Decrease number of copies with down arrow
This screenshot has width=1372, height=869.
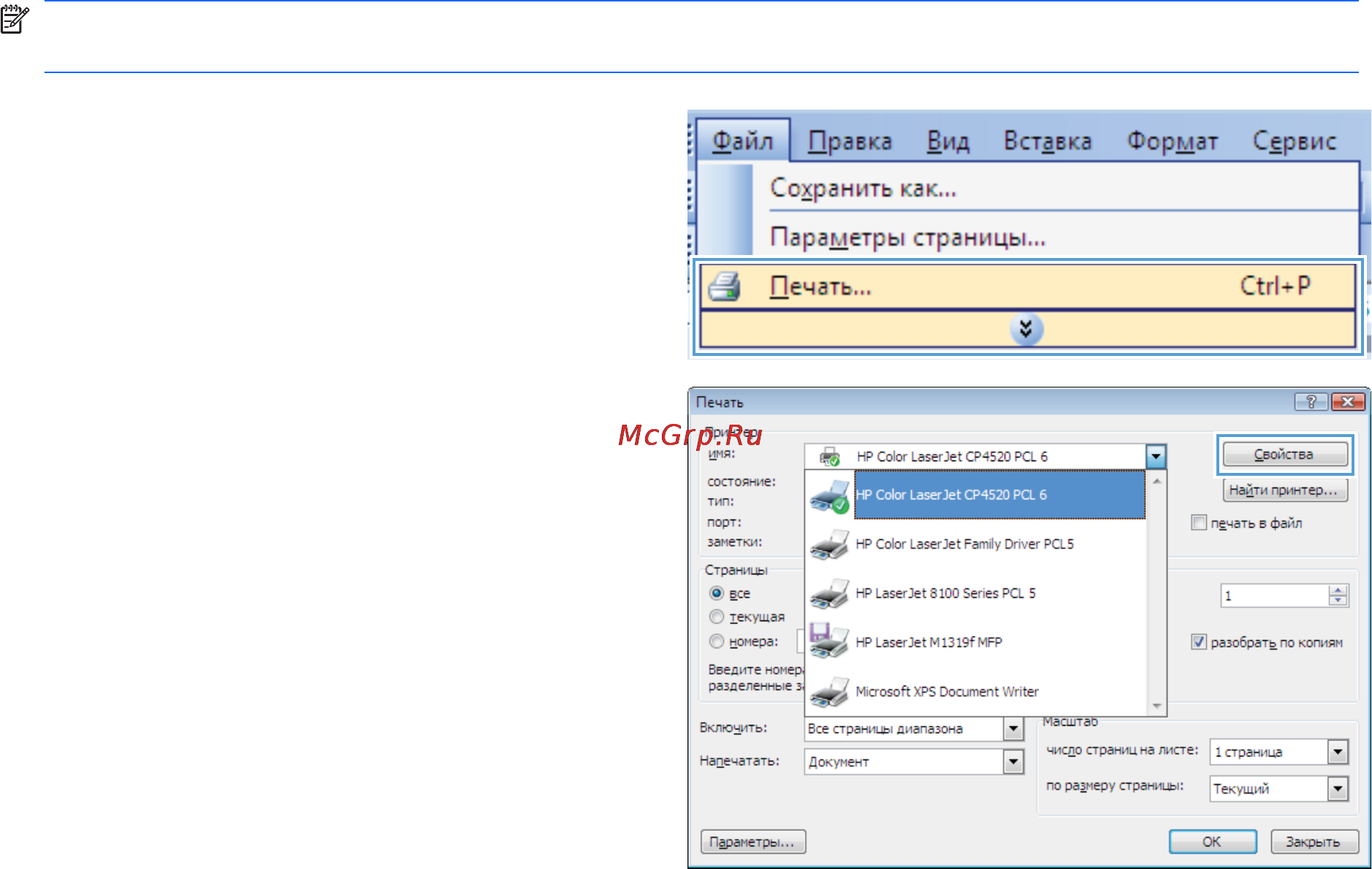click(x=1338, y=601)
